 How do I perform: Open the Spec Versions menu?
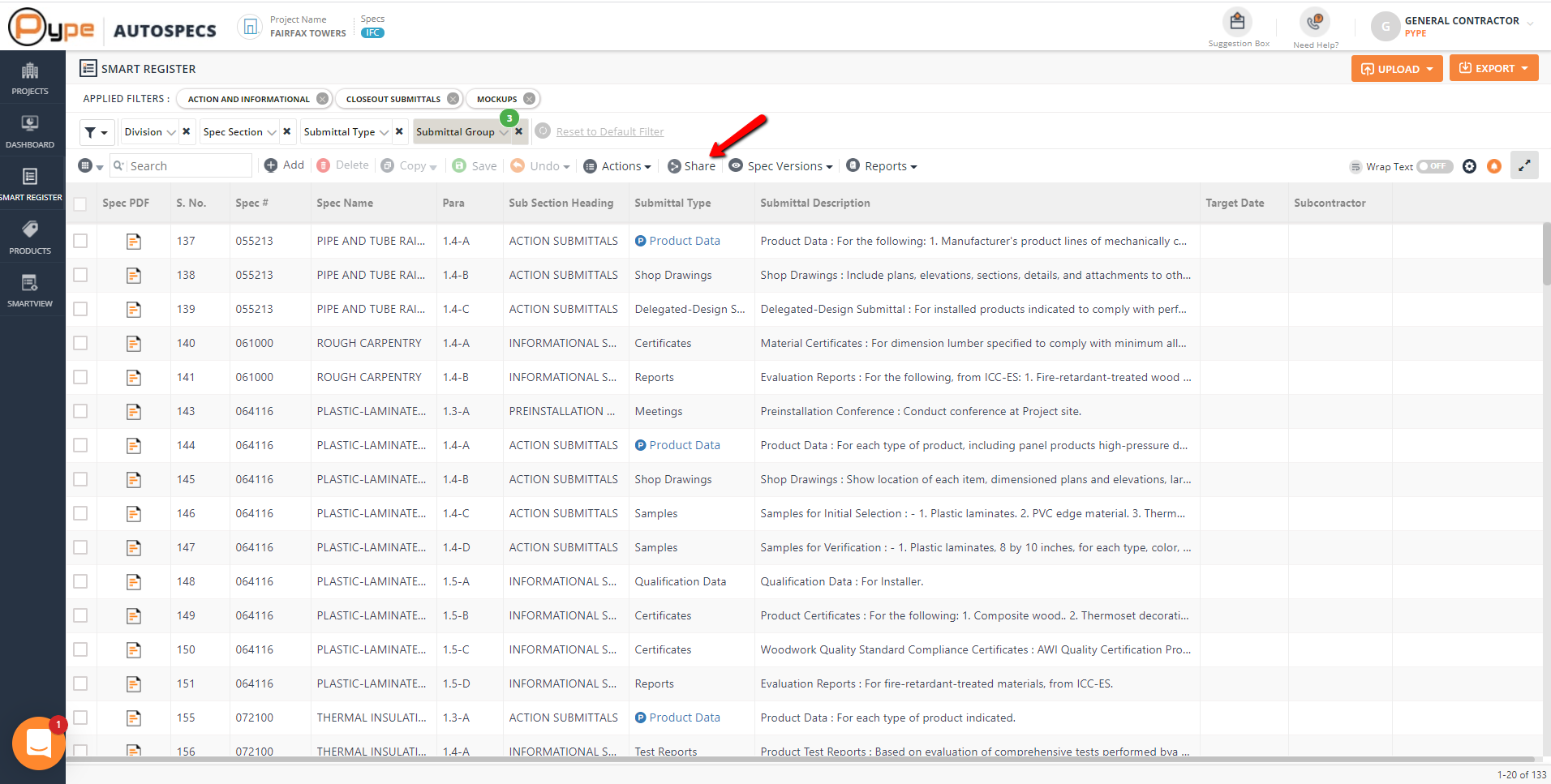point(781,166)
